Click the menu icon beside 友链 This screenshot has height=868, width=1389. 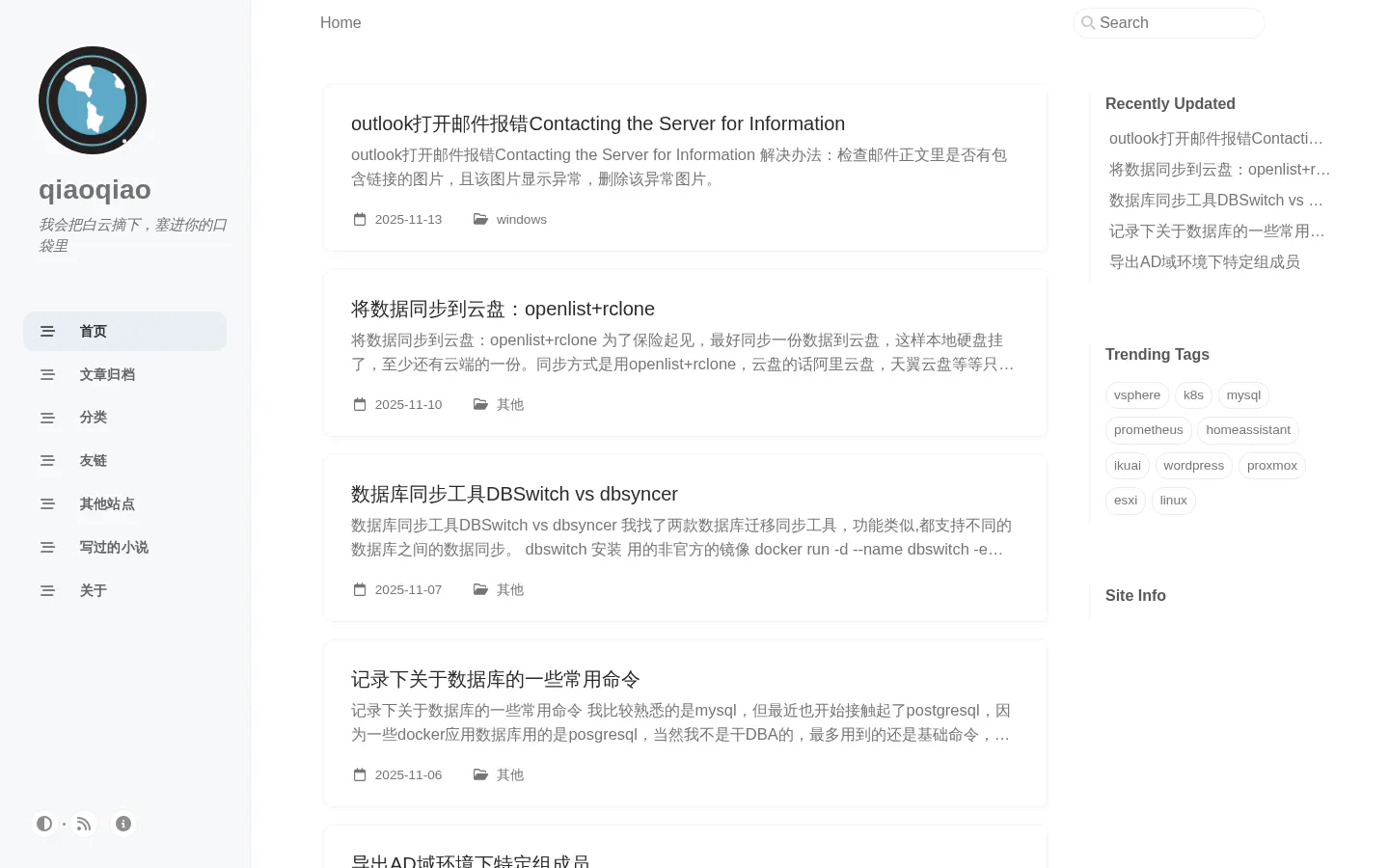pos(47,461)
